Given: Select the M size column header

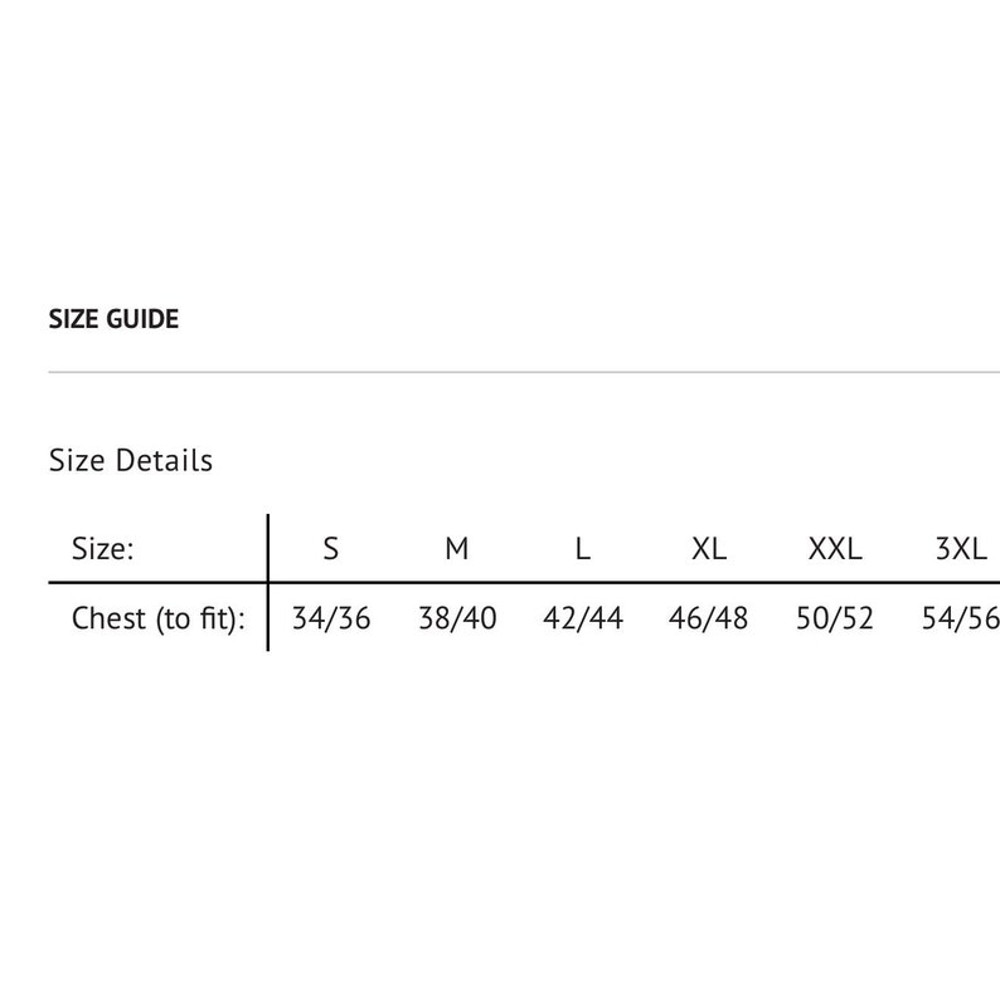Looking at the screenshot, I should tap(457, 549).
